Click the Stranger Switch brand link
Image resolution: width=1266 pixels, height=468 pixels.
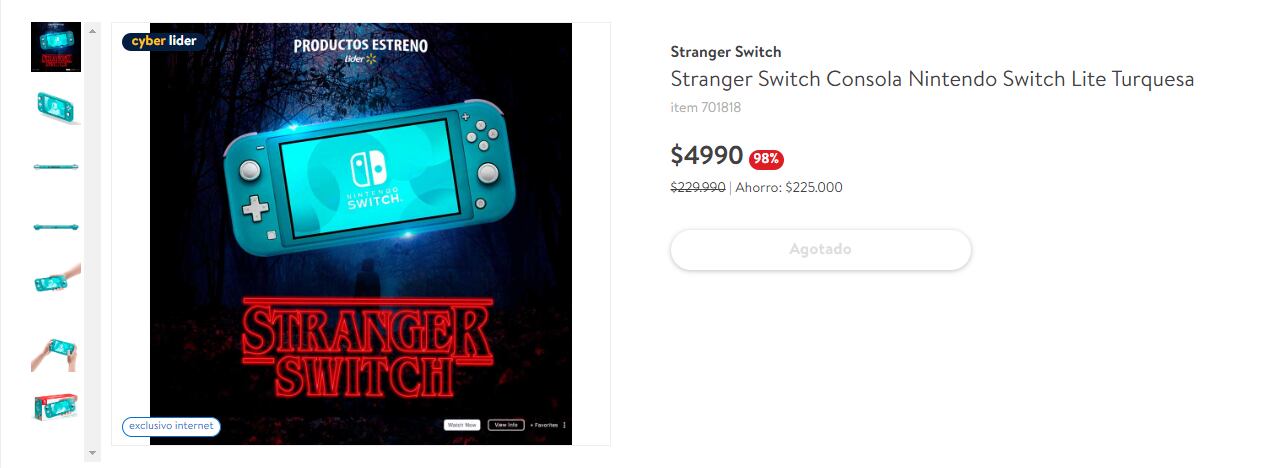pos(725,52)
